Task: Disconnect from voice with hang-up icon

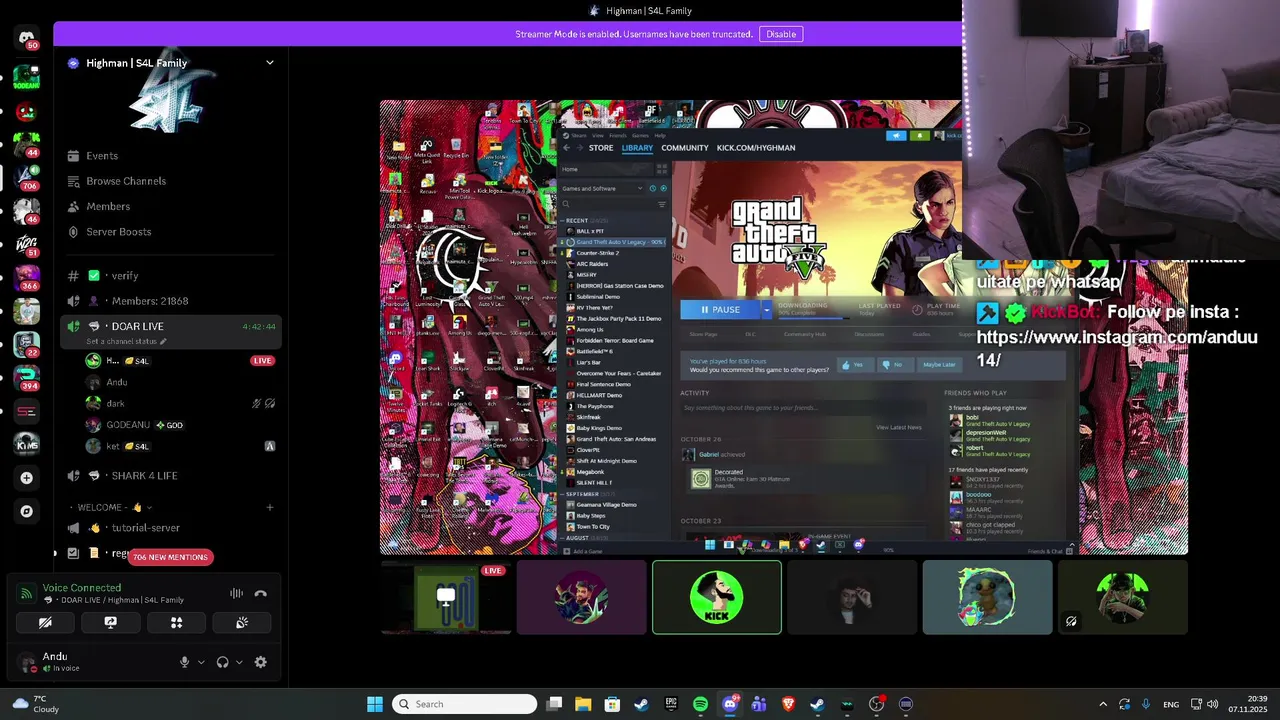Action: point(261,593)
